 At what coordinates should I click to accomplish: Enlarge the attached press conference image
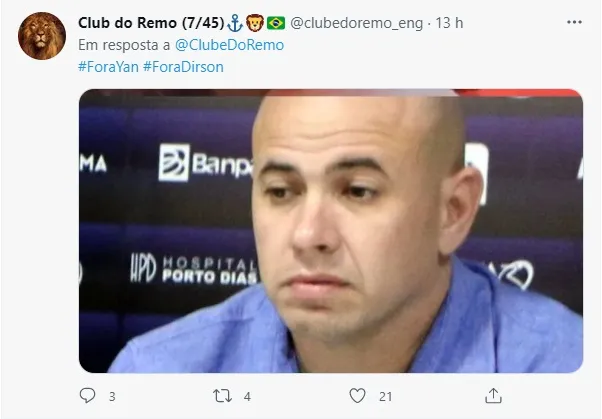(331, 231)
